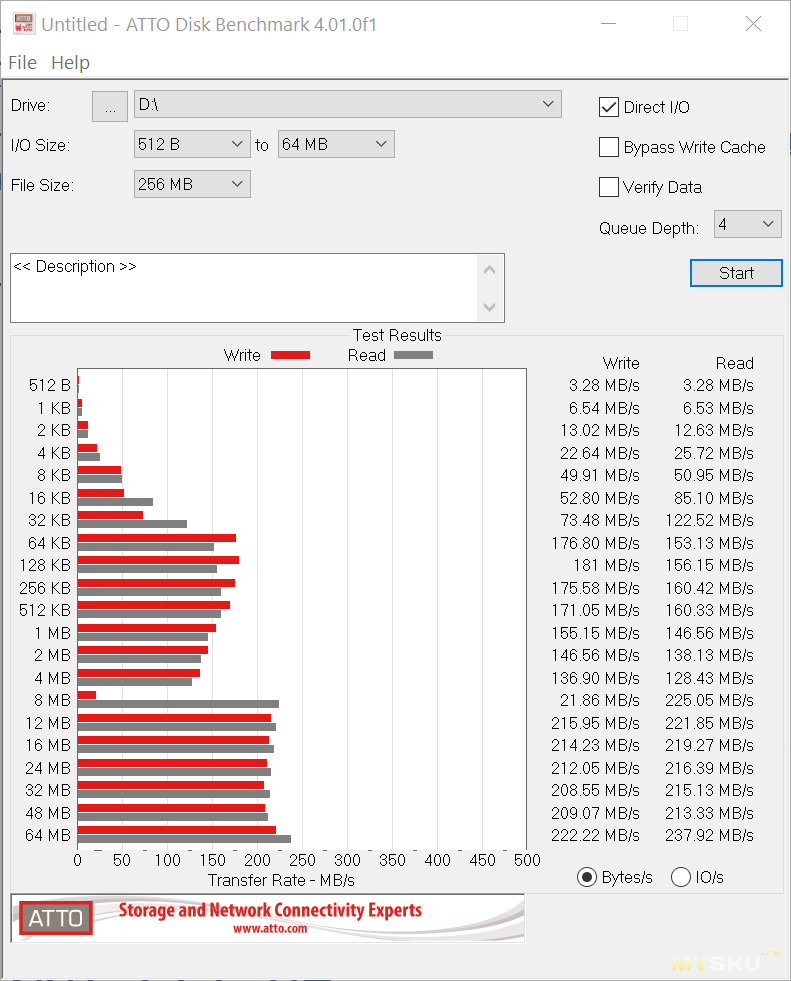This screenshot has width=791, height=981.
Task: Click the Test Results heading
Action: (x=397, y=335)
